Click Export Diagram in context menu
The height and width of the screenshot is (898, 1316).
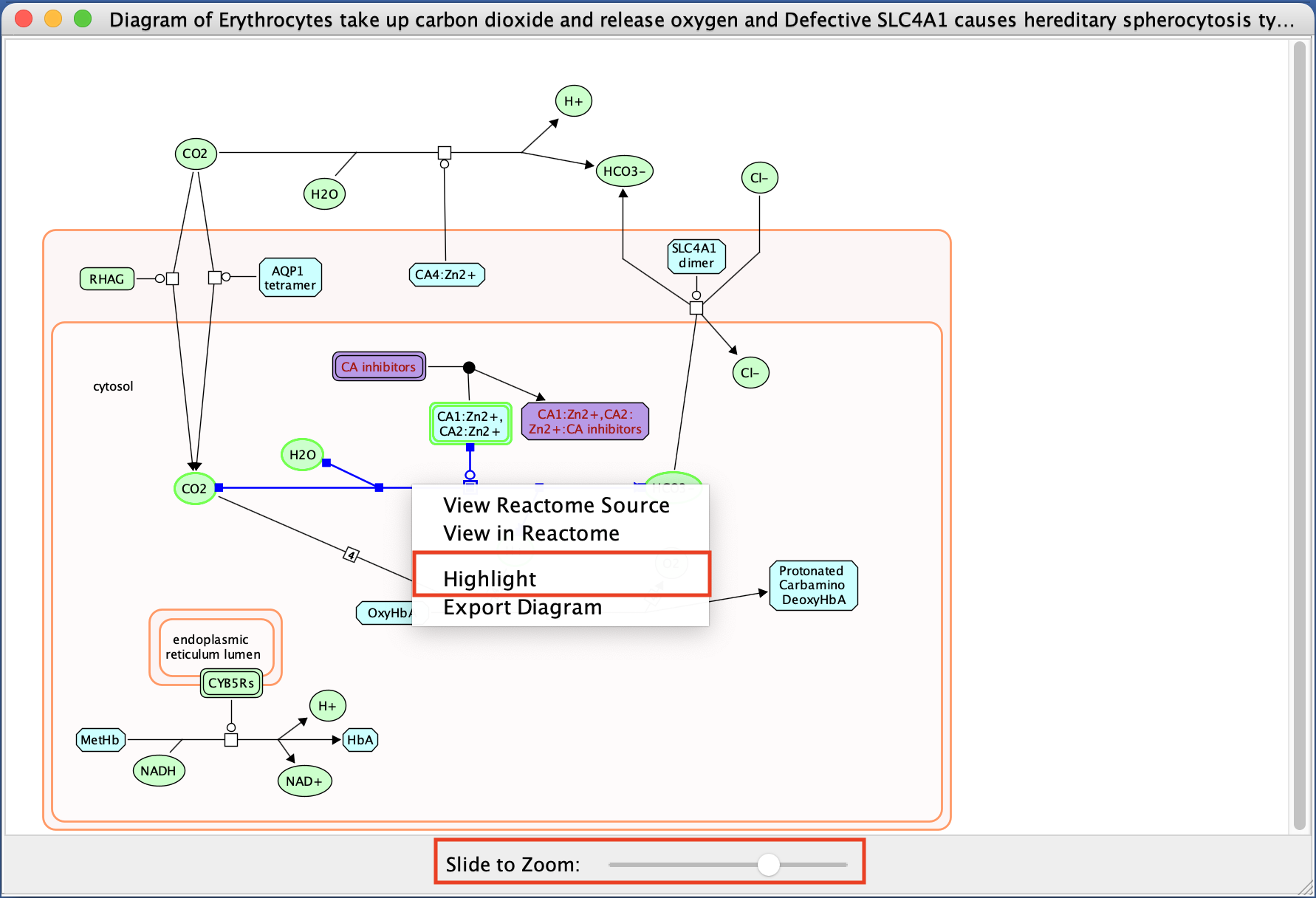point(522,607)
